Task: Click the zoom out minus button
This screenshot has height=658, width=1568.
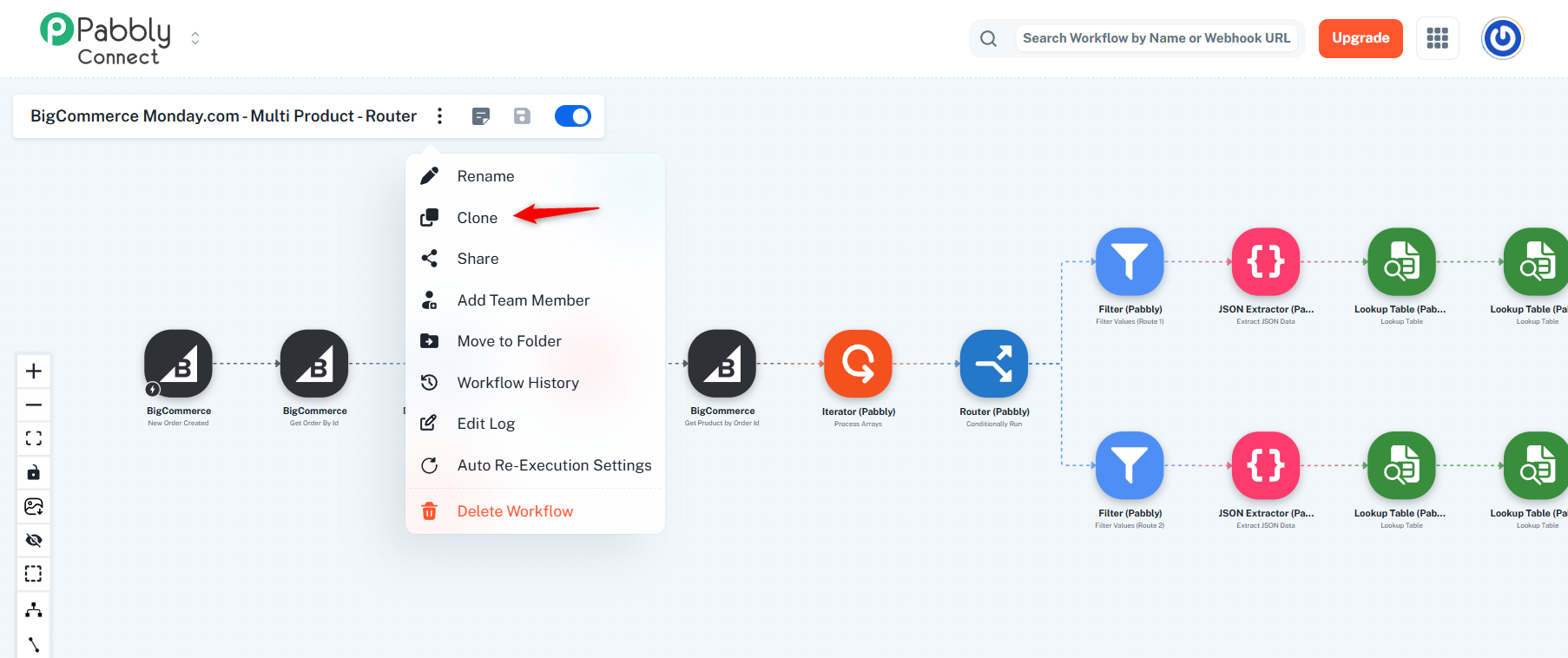Action: click(x=34, y=405)
